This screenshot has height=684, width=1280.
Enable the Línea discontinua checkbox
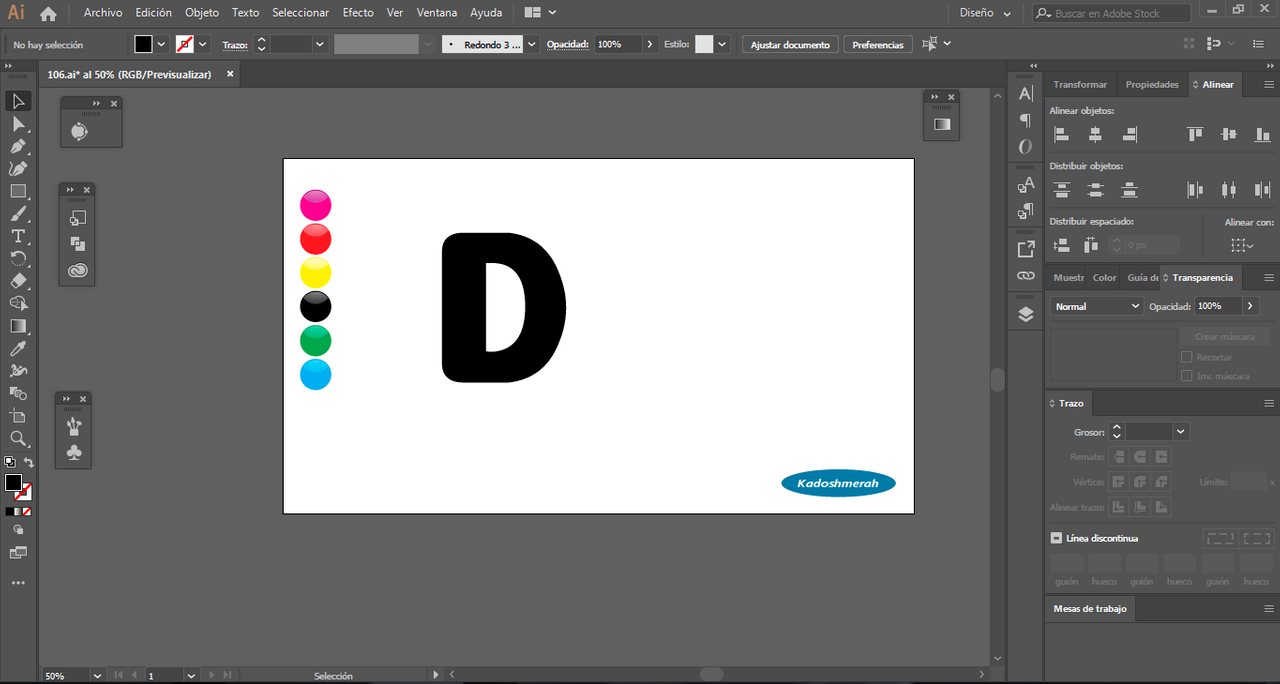click(x=1056, y=538)
